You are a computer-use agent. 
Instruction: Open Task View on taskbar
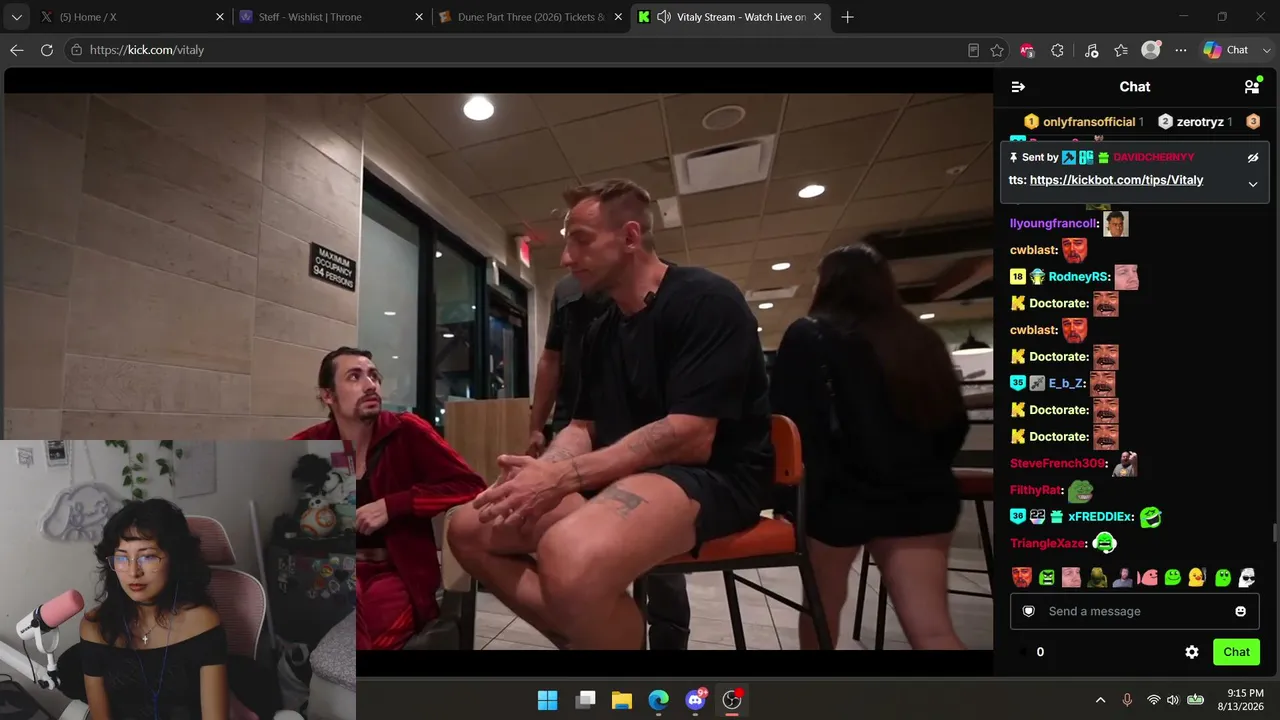coord(586,700)
